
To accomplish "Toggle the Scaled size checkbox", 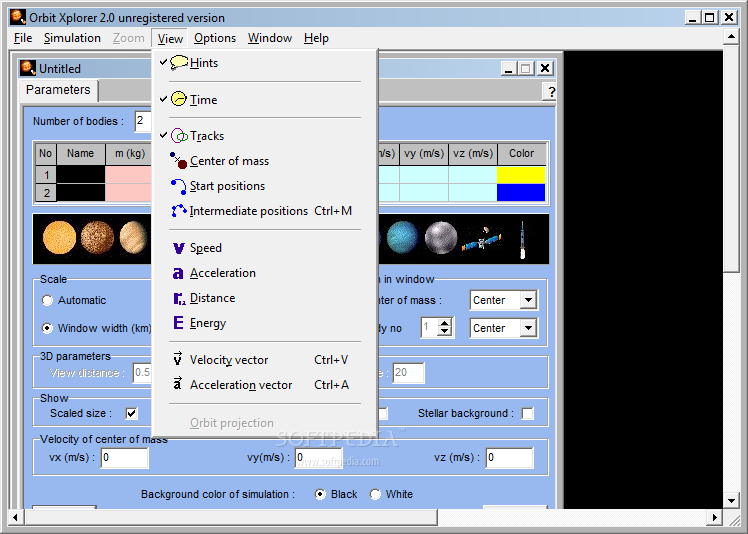I will 131,413.
